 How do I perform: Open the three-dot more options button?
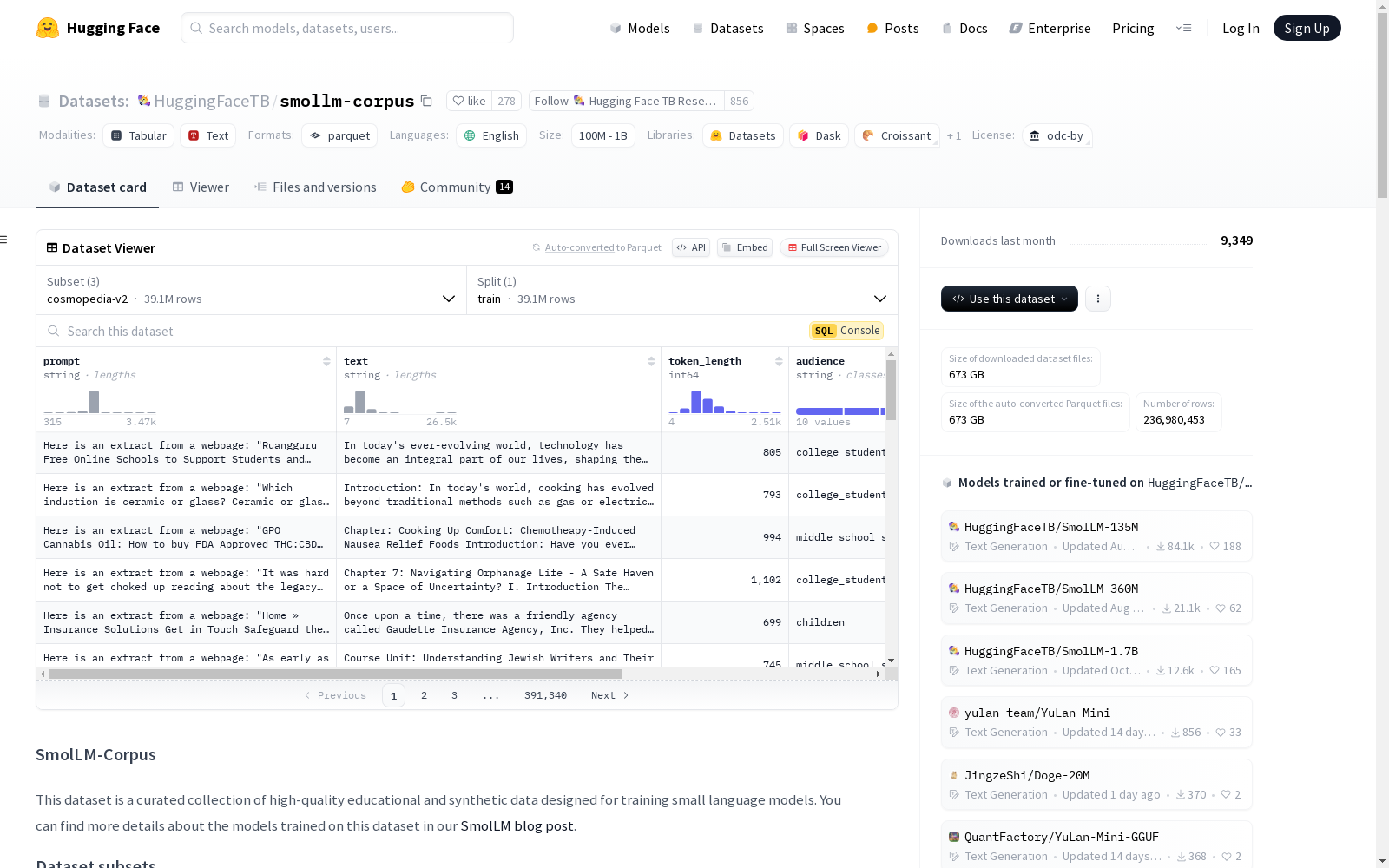(x=1098, y=299)
